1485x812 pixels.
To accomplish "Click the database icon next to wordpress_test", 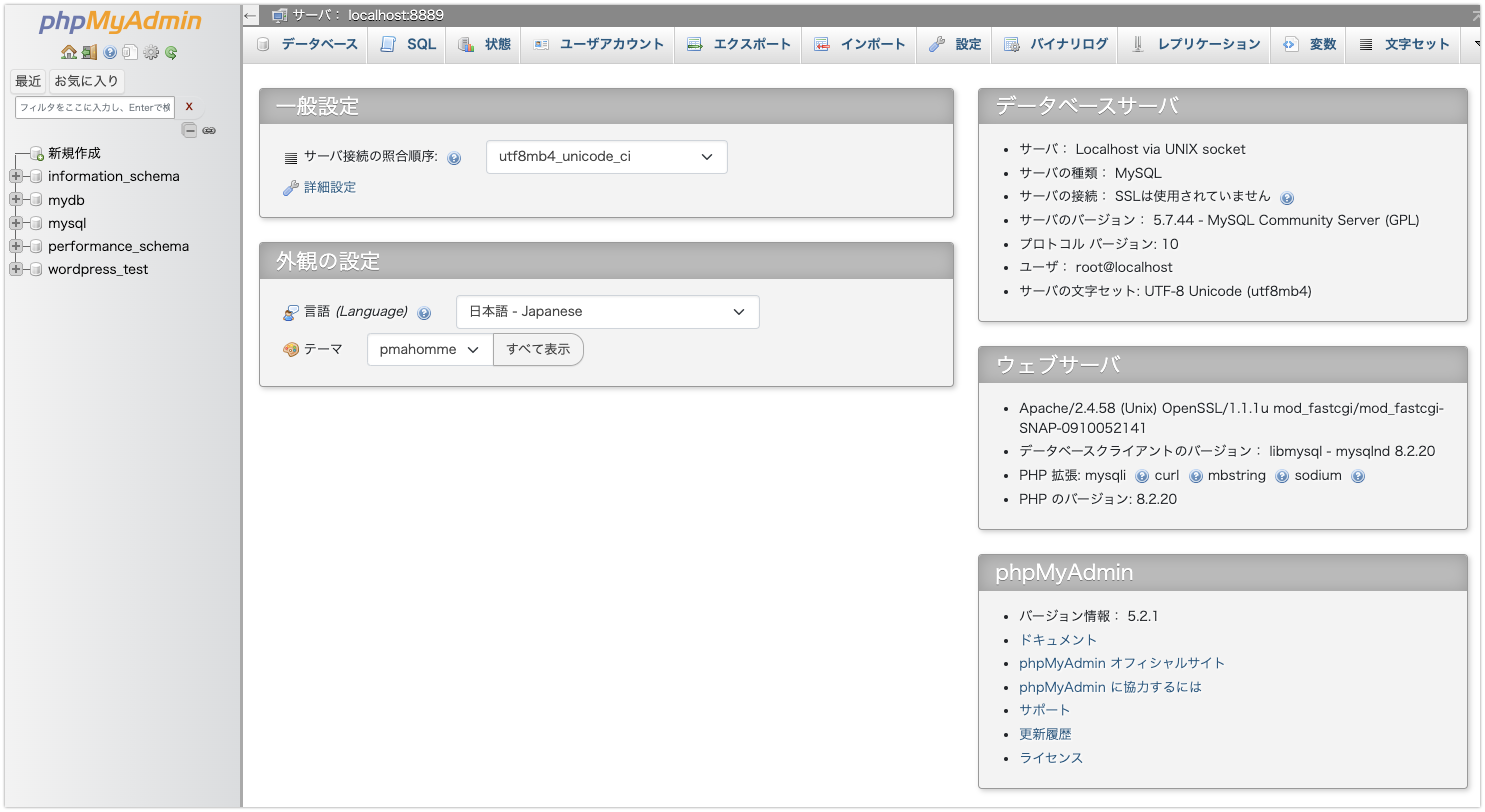I will pyautogui.click(x=37, y=269).
